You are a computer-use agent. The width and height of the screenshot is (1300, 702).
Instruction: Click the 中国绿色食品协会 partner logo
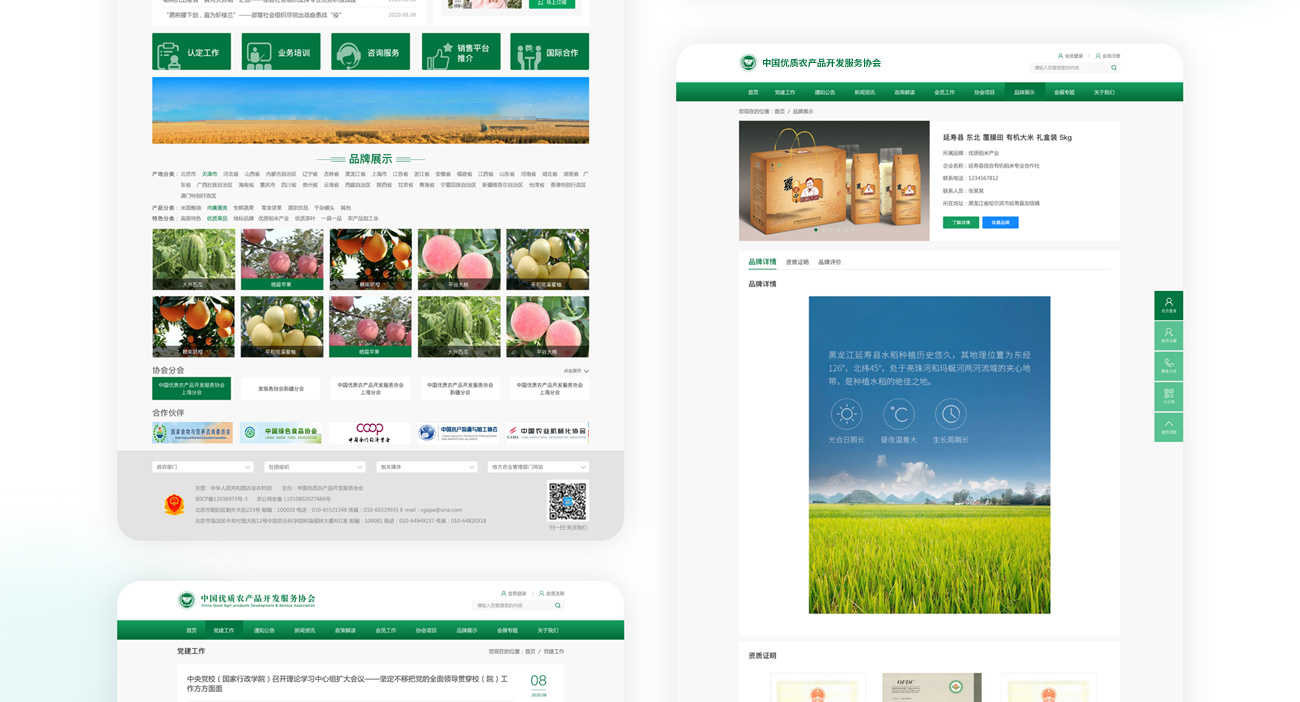[281, 433]
